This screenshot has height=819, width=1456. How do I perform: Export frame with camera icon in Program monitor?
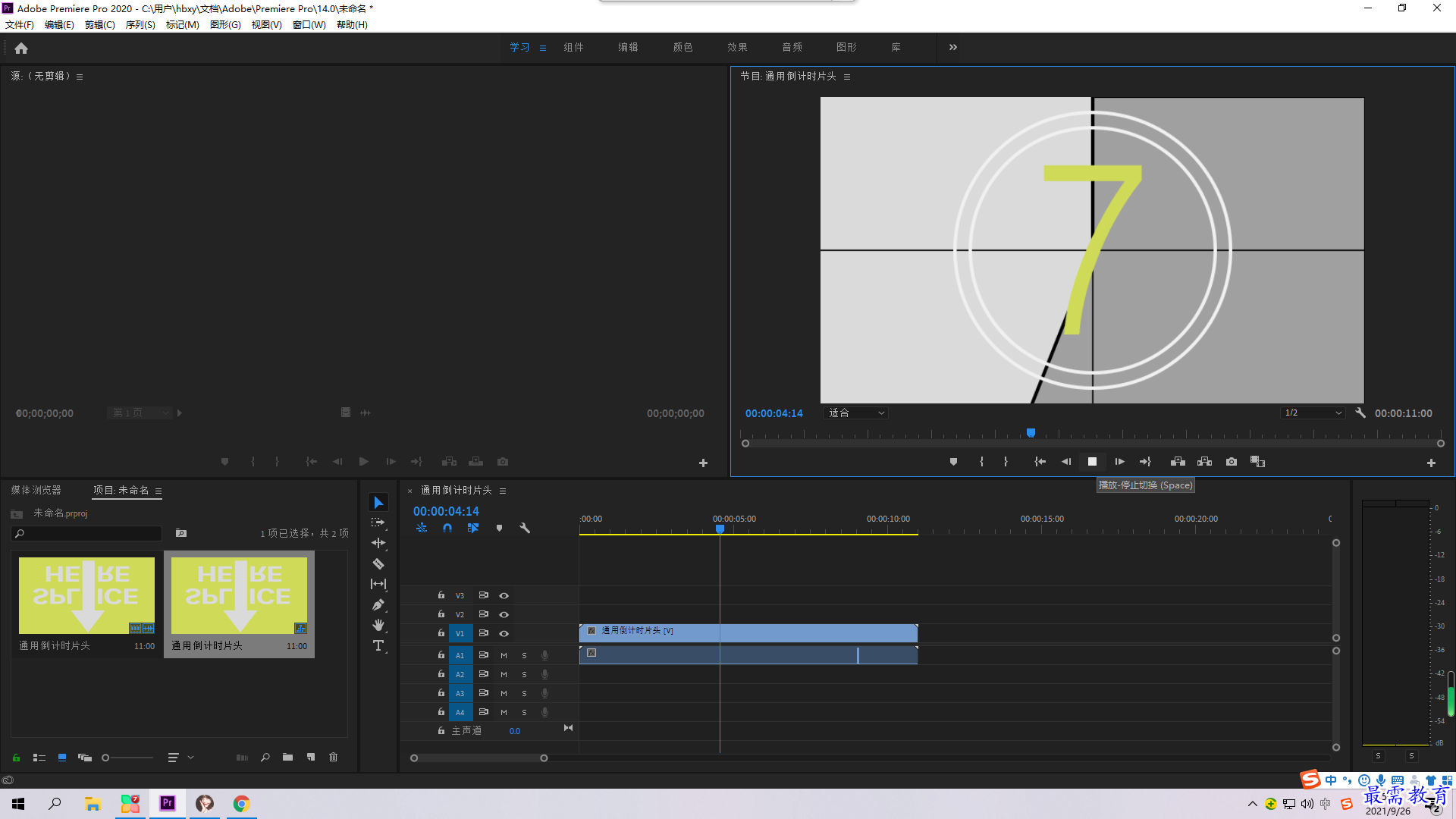click(1232, 462)
